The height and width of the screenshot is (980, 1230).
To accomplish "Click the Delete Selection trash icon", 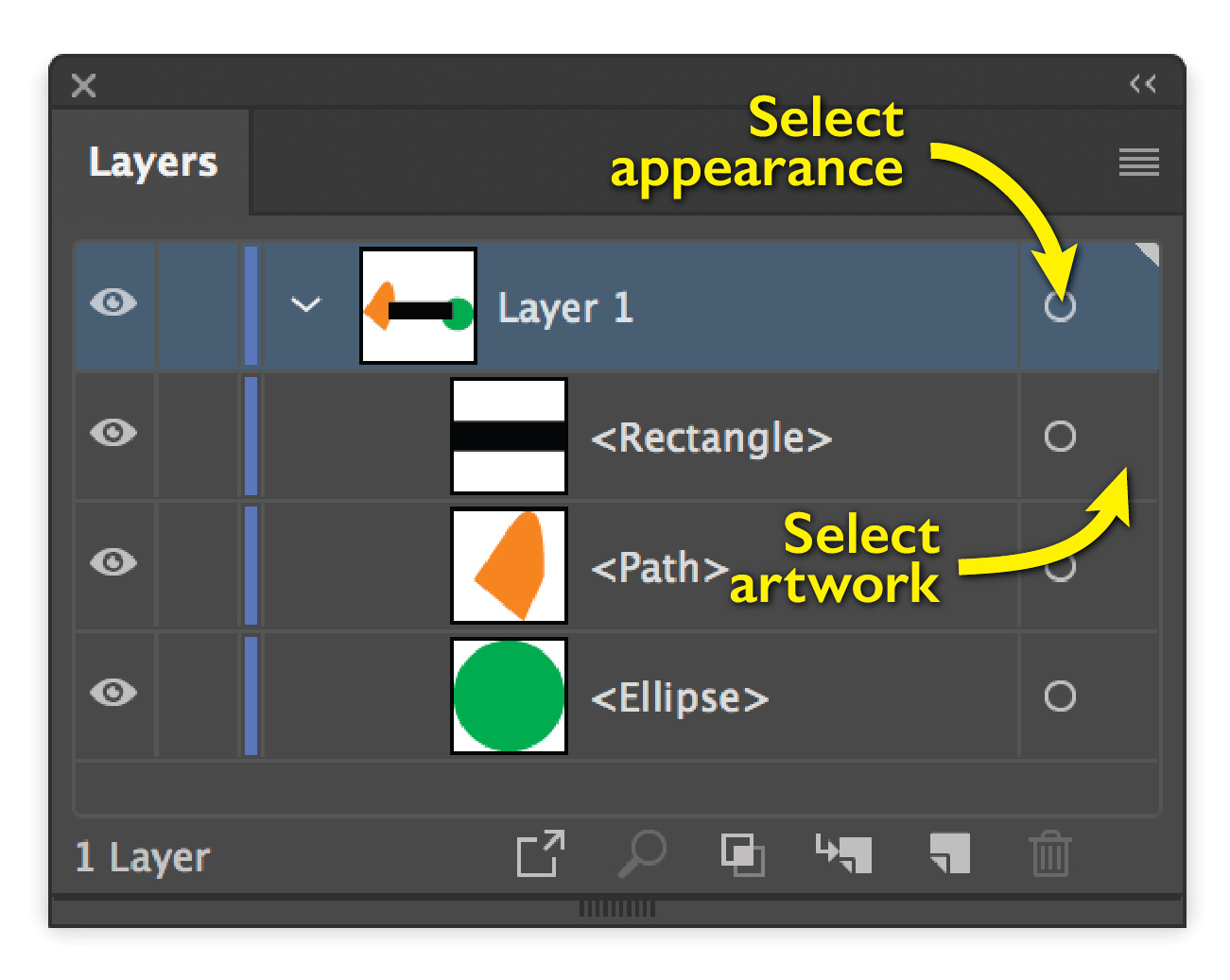I will pyautogui.click(x=1050, y=854).
